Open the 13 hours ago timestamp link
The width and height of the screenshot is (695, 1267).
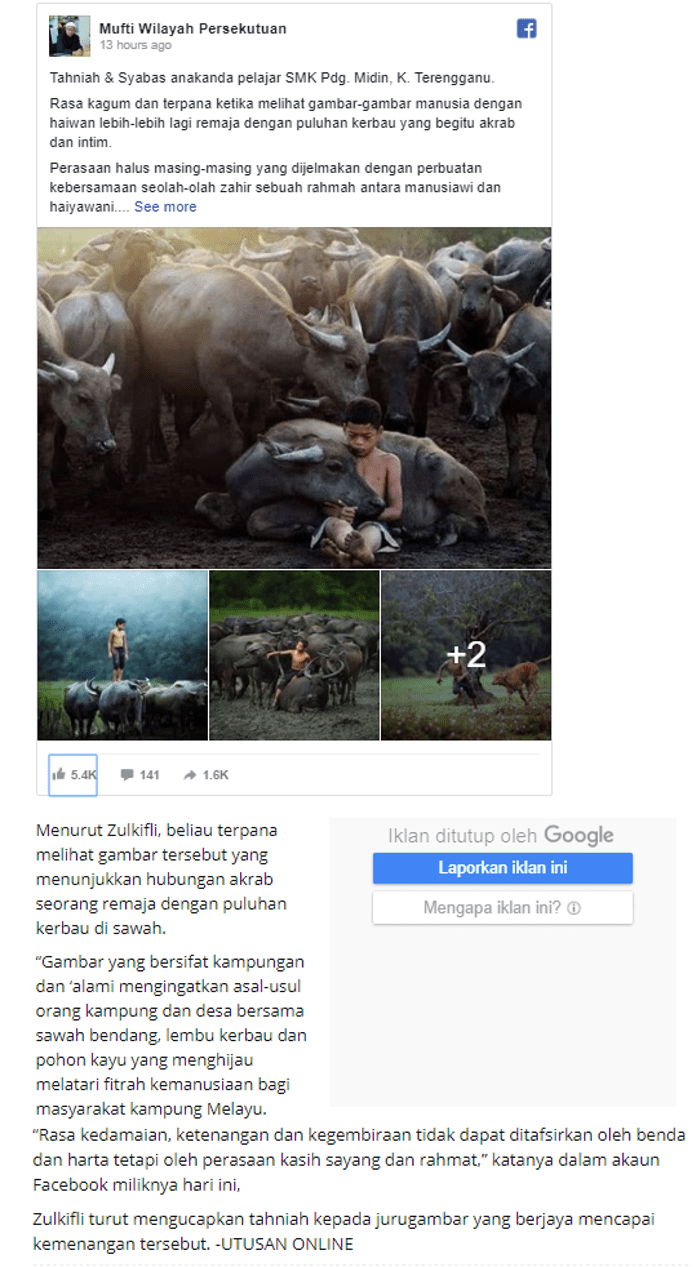click(x=135, y=45)
